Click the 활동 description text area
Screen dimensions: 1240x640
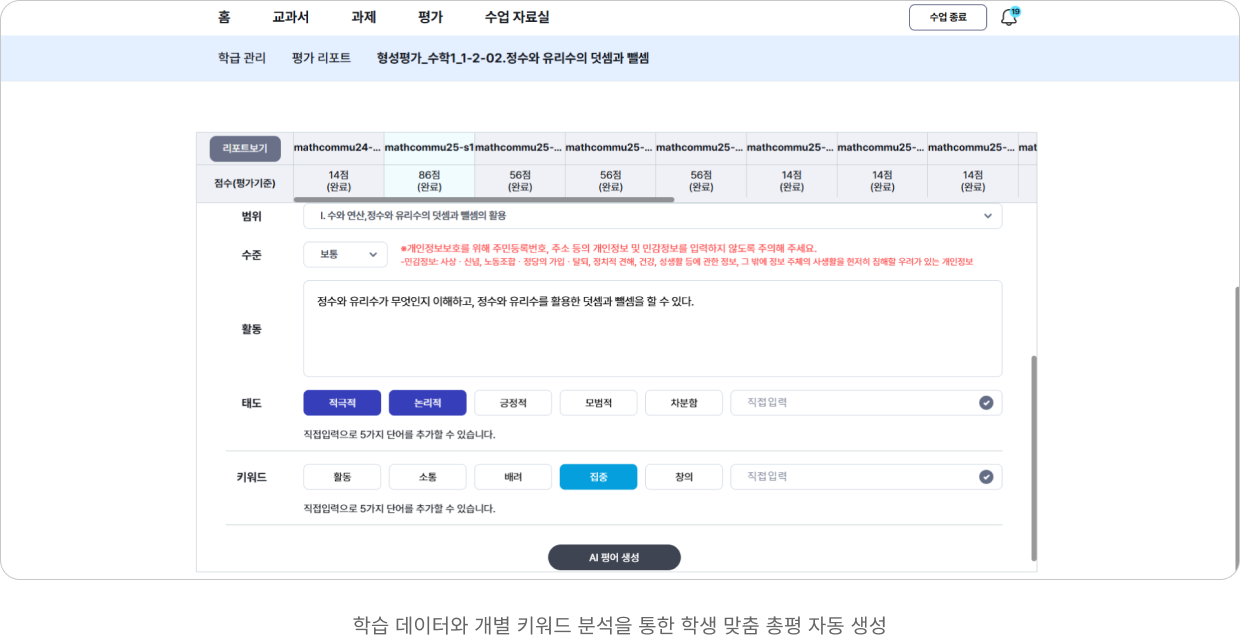point(652,328)
